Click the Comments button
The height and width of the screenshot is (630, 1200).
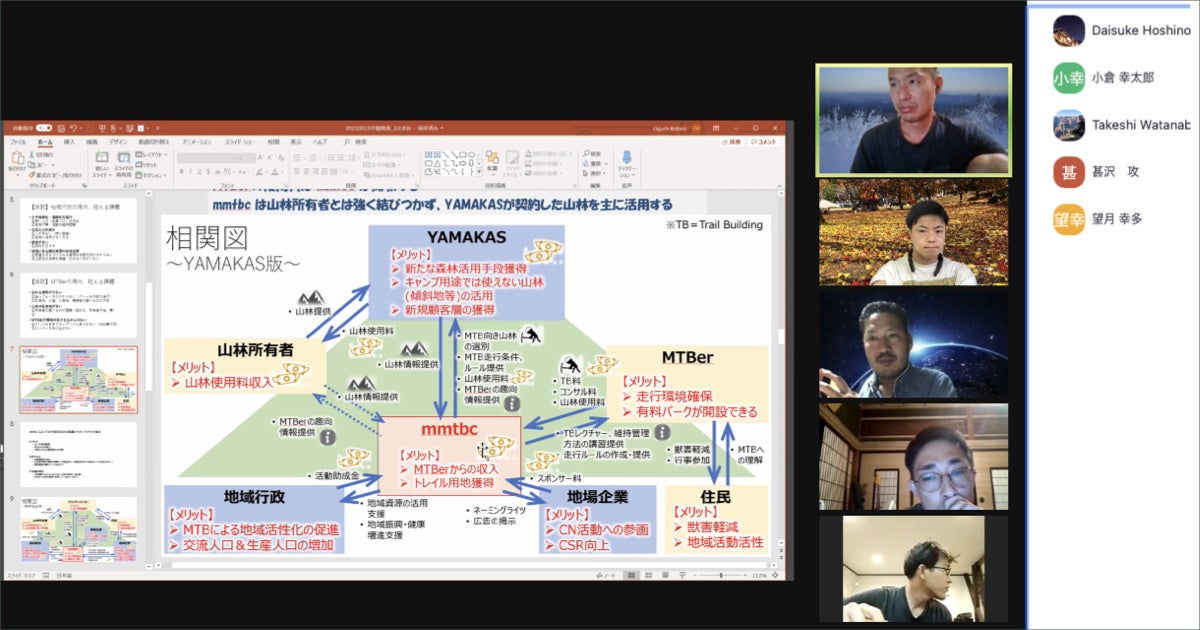click(763, 142)
